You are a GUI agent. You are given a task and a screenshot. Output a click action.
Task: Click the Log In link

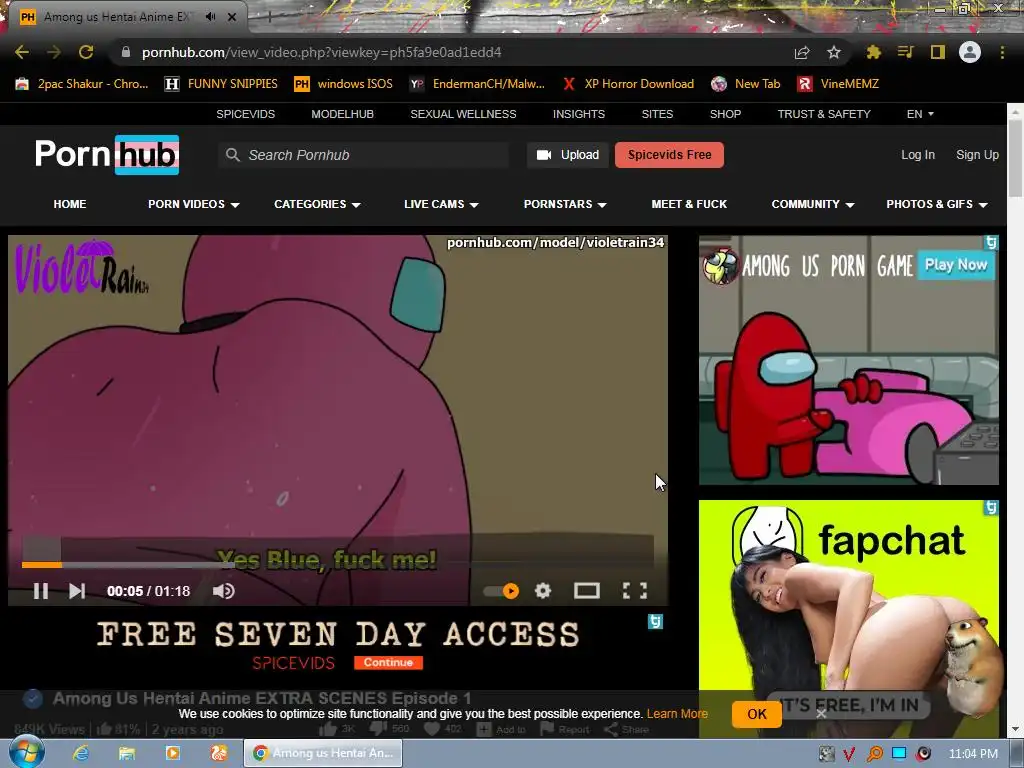click(918, 155)
